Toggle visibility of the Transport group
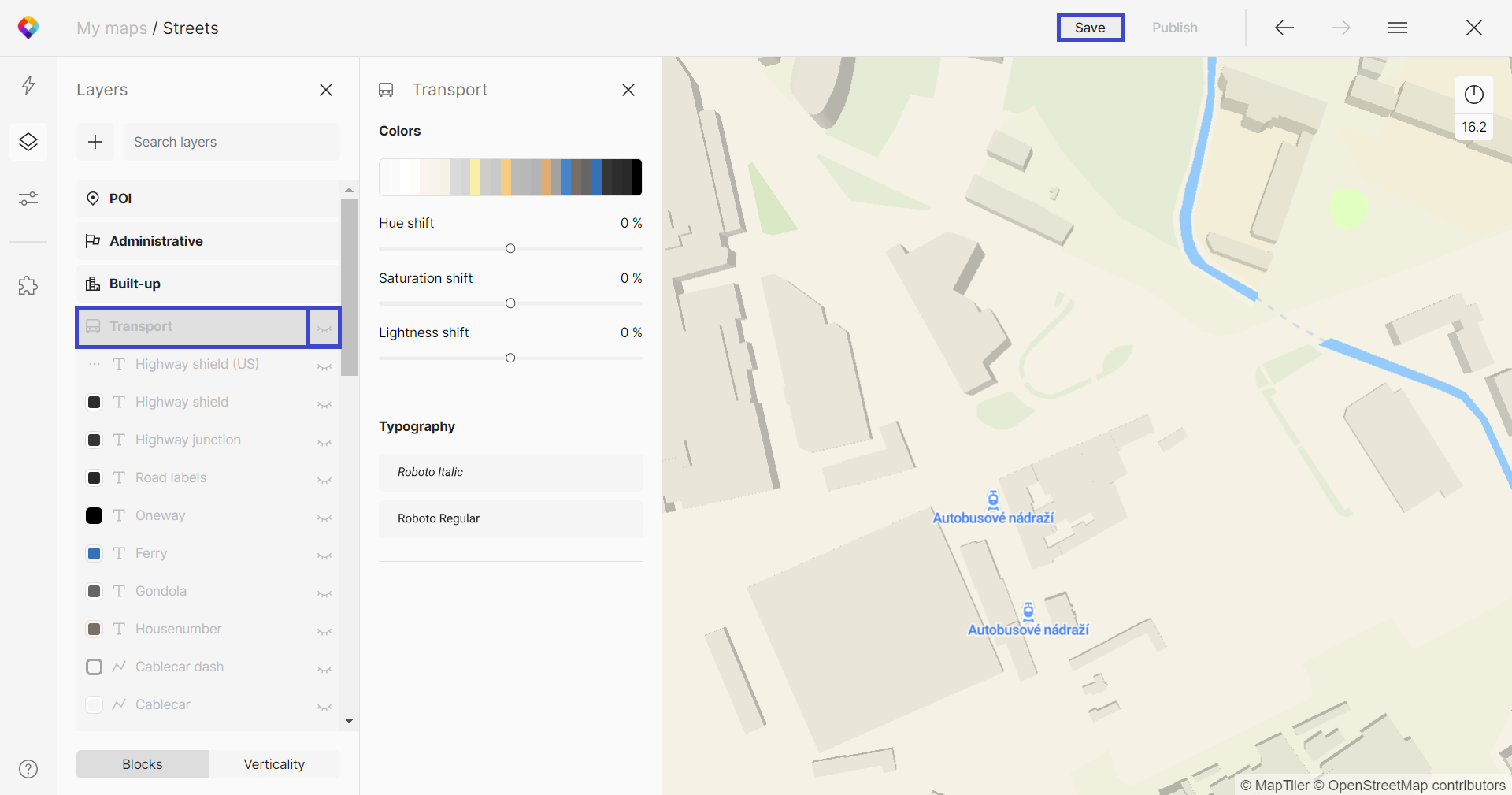 (324, 328)
